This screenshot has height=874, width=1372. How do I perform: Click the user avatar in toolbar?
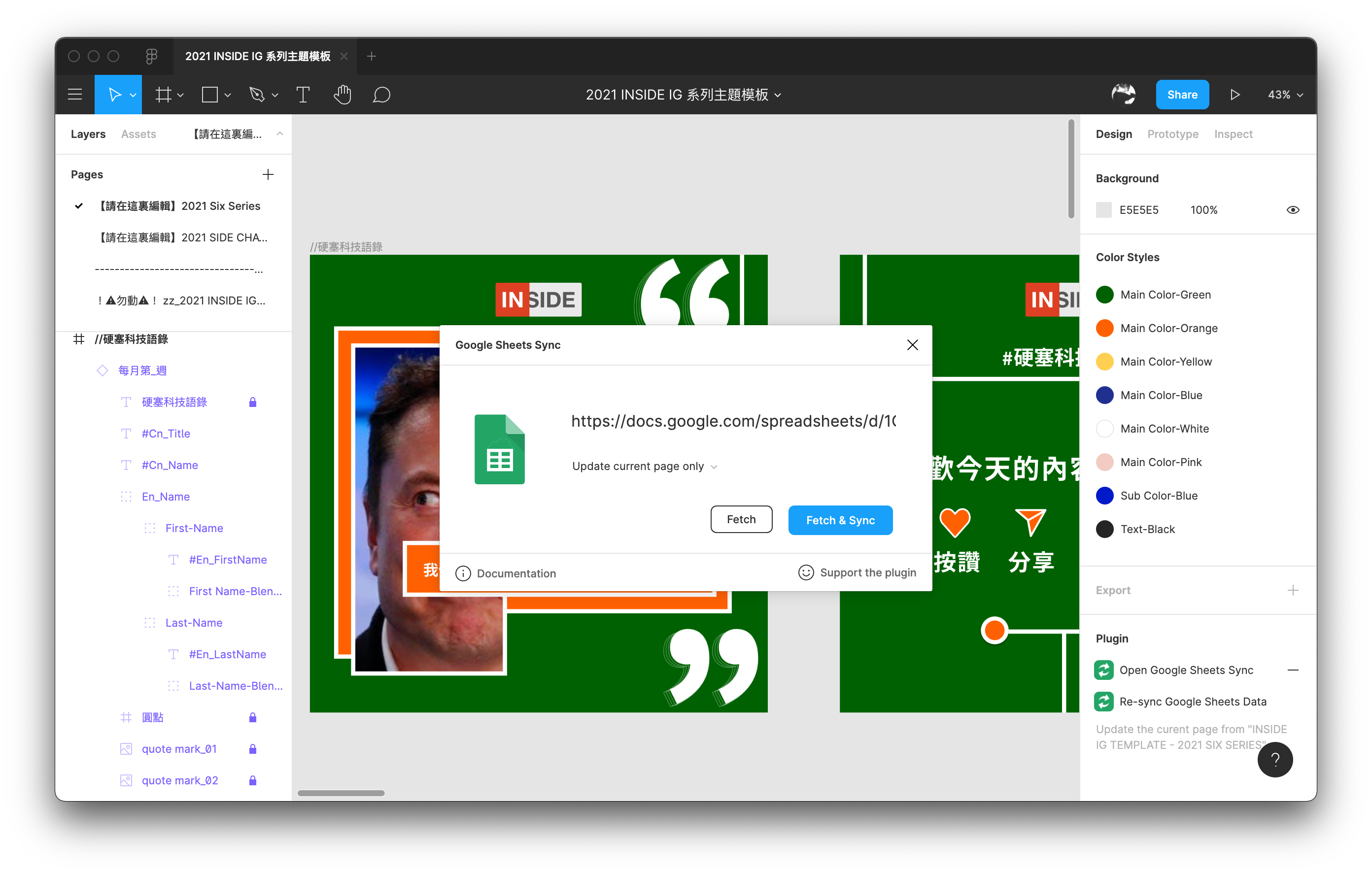point(1123,95)
